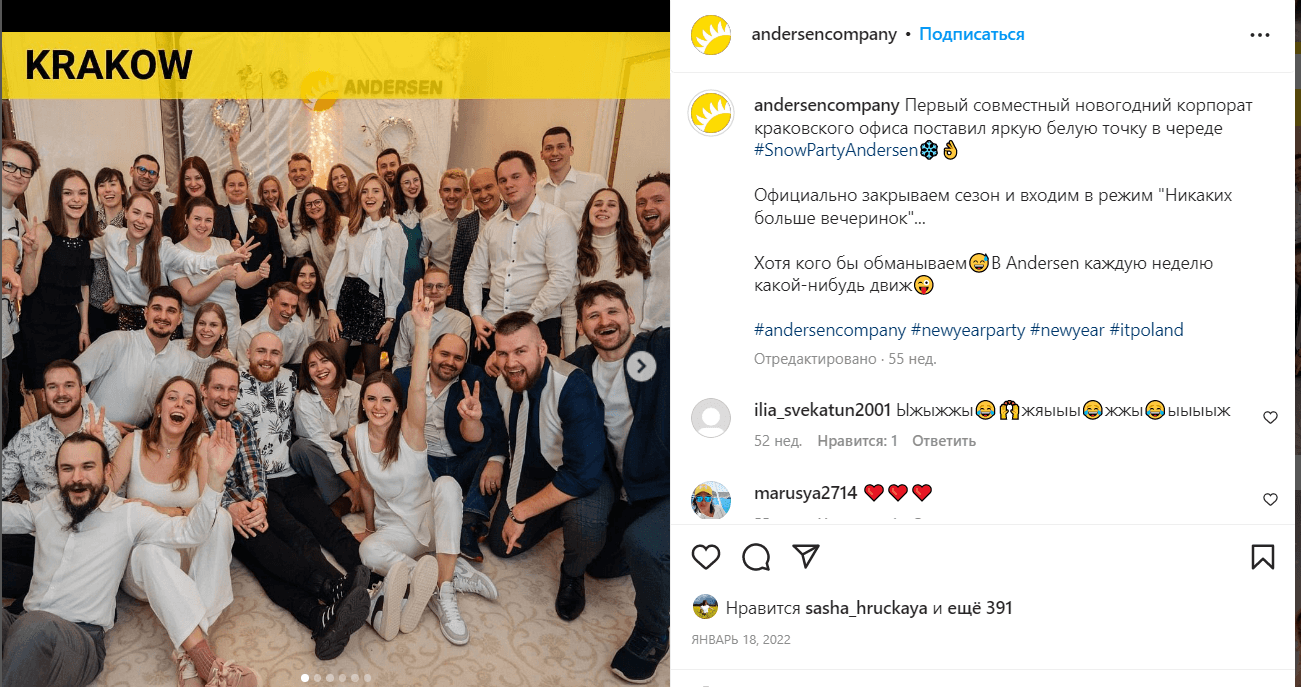Open the #SnowPartyAndersen hashtag

pyautogui.click(x=836, y=150)
